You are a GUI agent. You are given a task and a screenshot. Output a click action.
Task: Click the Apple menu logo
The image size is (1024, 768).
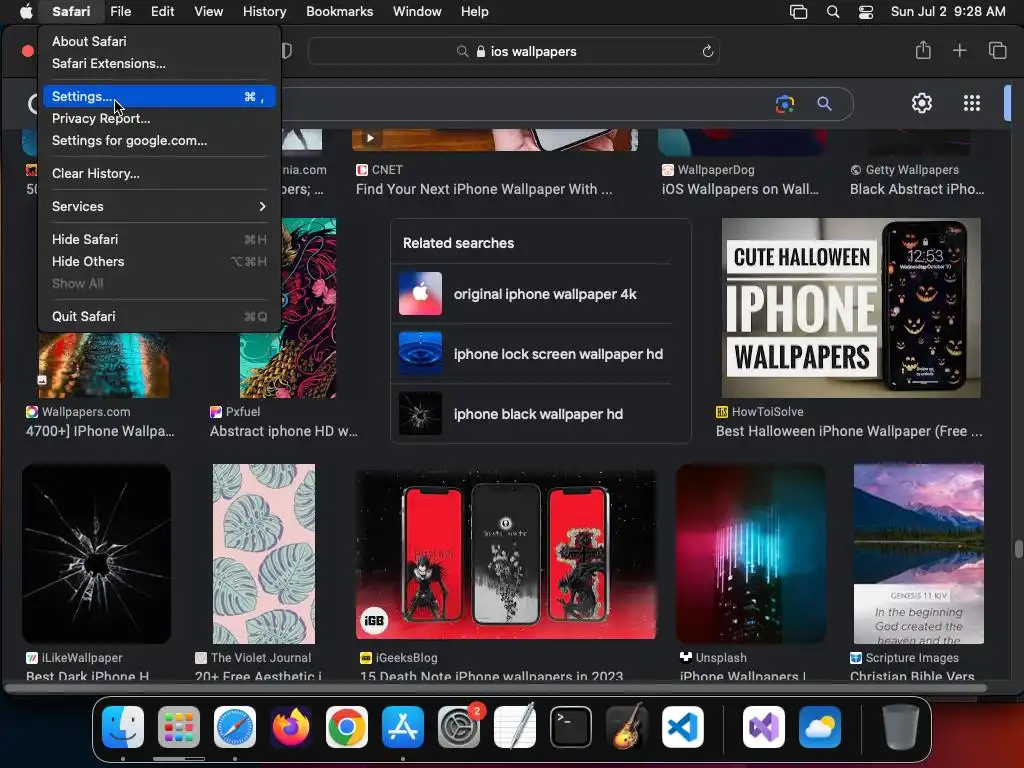tap(26, 12)
